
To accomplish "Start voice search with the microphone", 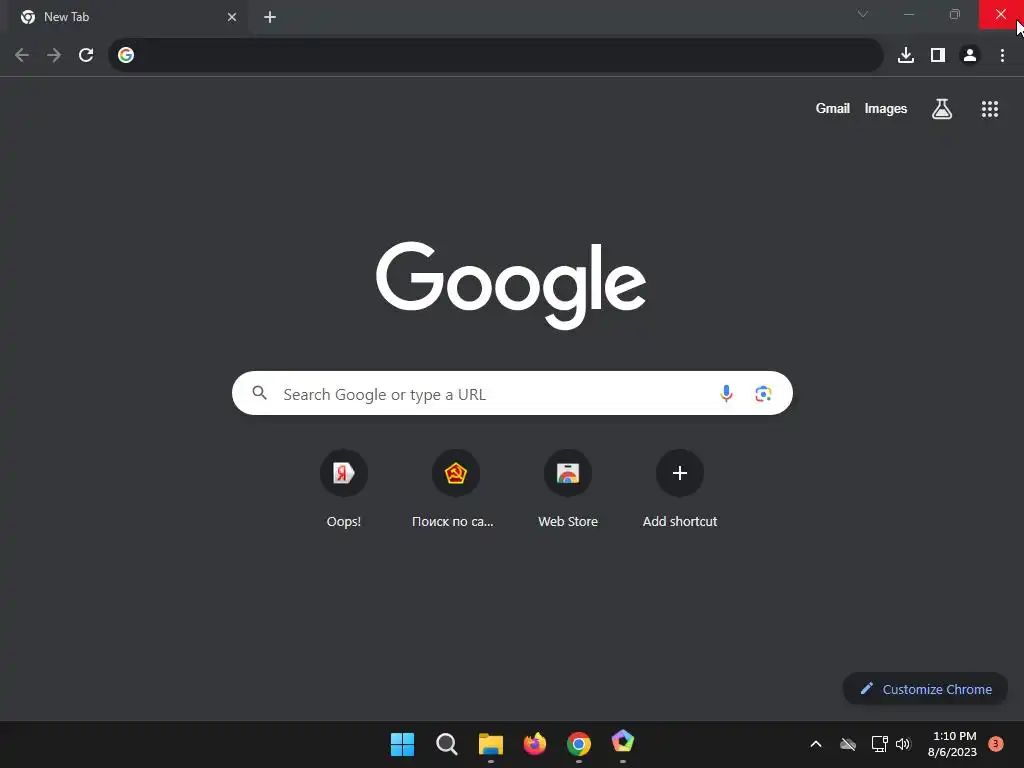I will tap(726, 393).
